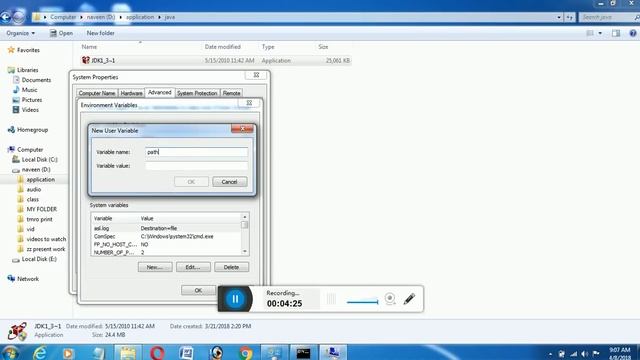This screenshot has height=360, width=640.
Task: Switch to System Protection tab
Action: (x=197, y=93)
